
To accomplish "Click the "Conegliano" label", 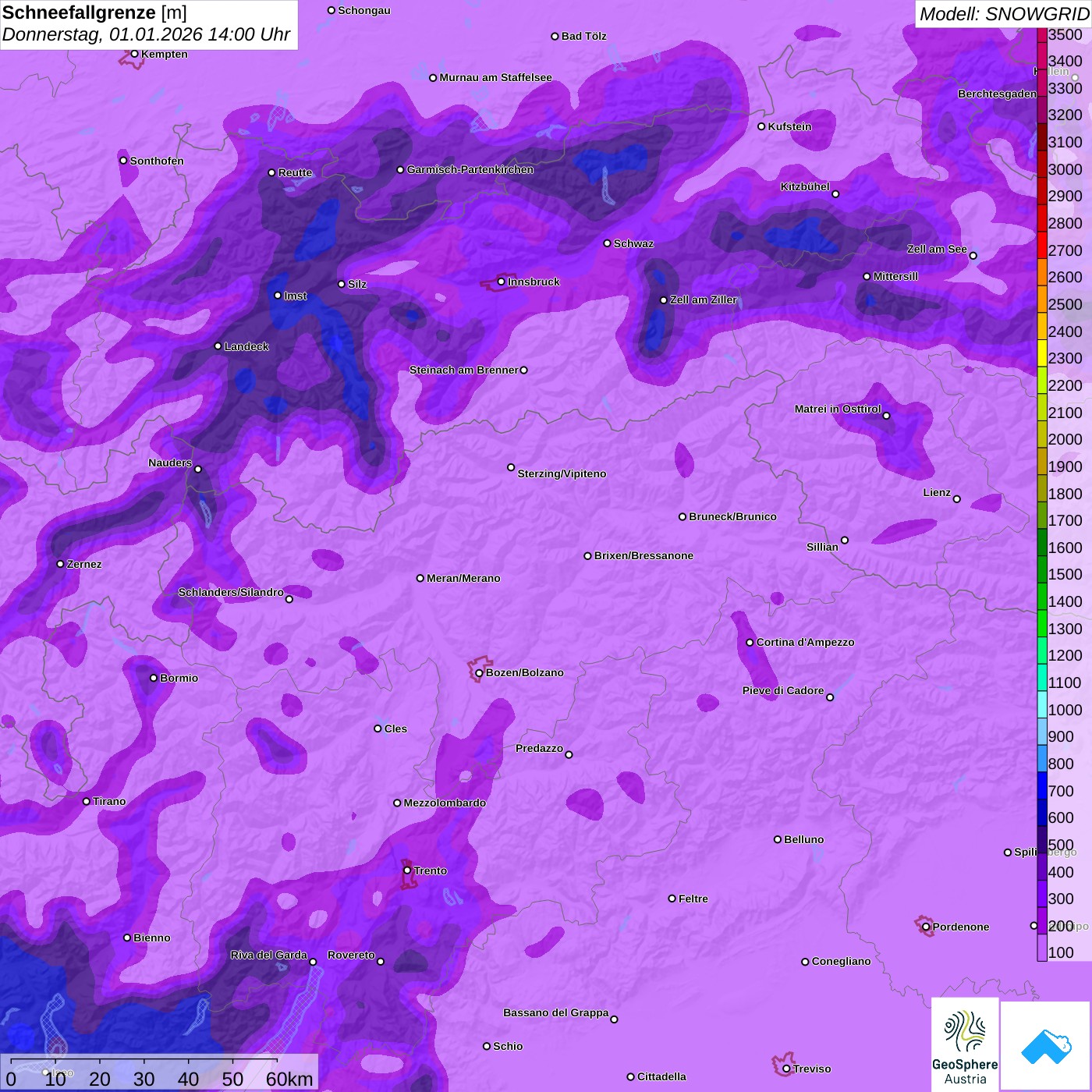I will point(841,961).
